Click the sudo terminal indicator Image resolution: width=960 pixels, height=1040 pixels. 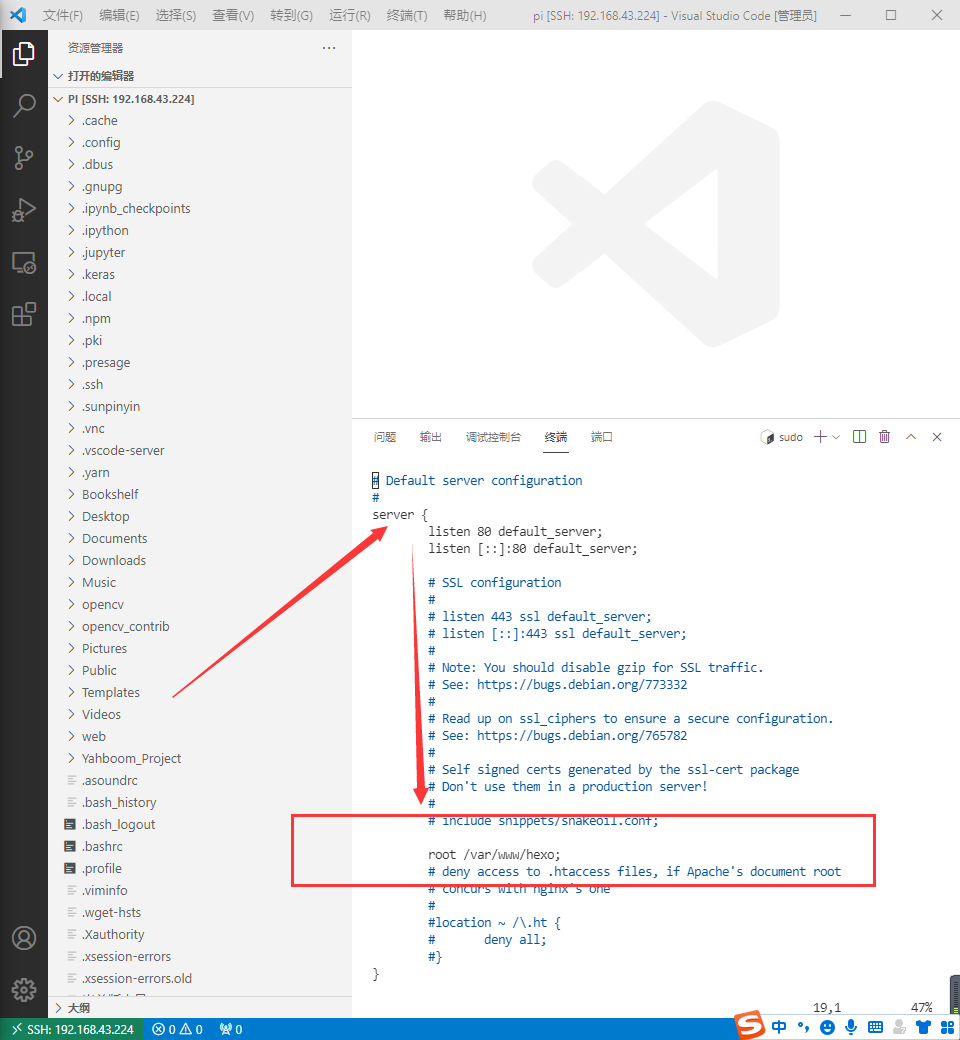(x=782, y=437)
